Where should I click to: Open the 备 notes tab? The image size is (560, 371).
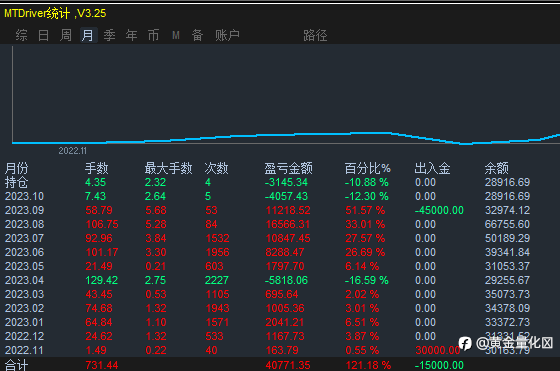[198, 35]
